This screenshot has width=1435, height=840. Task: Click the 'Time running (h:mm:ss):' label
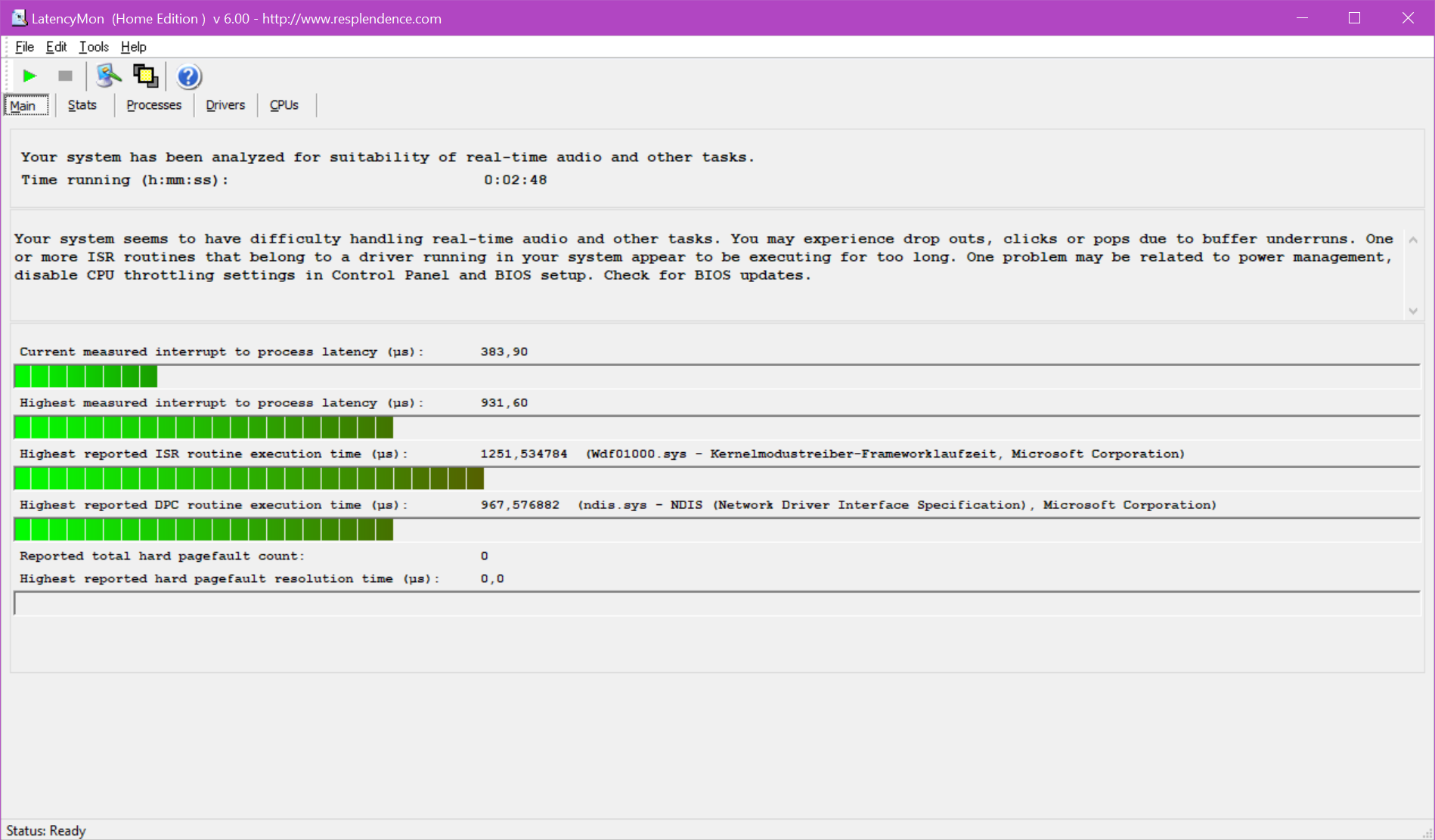[x=125, y=180]
